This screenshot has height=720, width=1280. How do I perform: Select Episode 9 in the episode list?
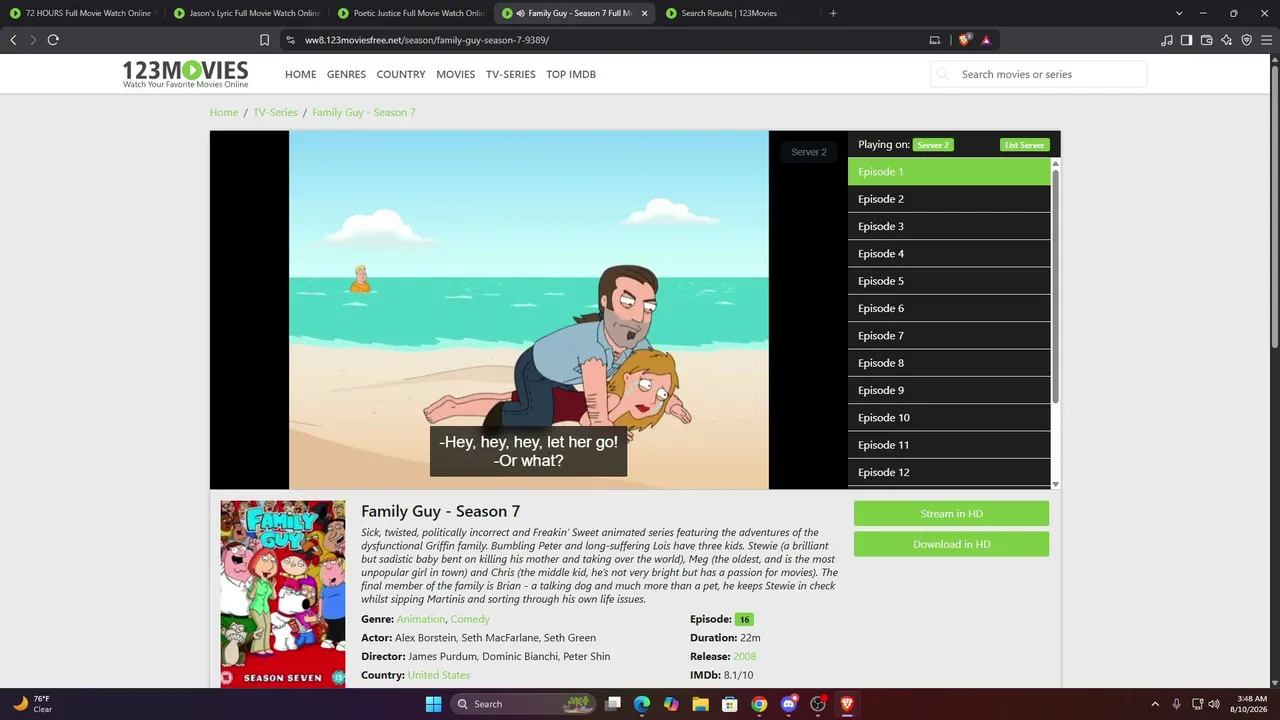click(949, 390)
